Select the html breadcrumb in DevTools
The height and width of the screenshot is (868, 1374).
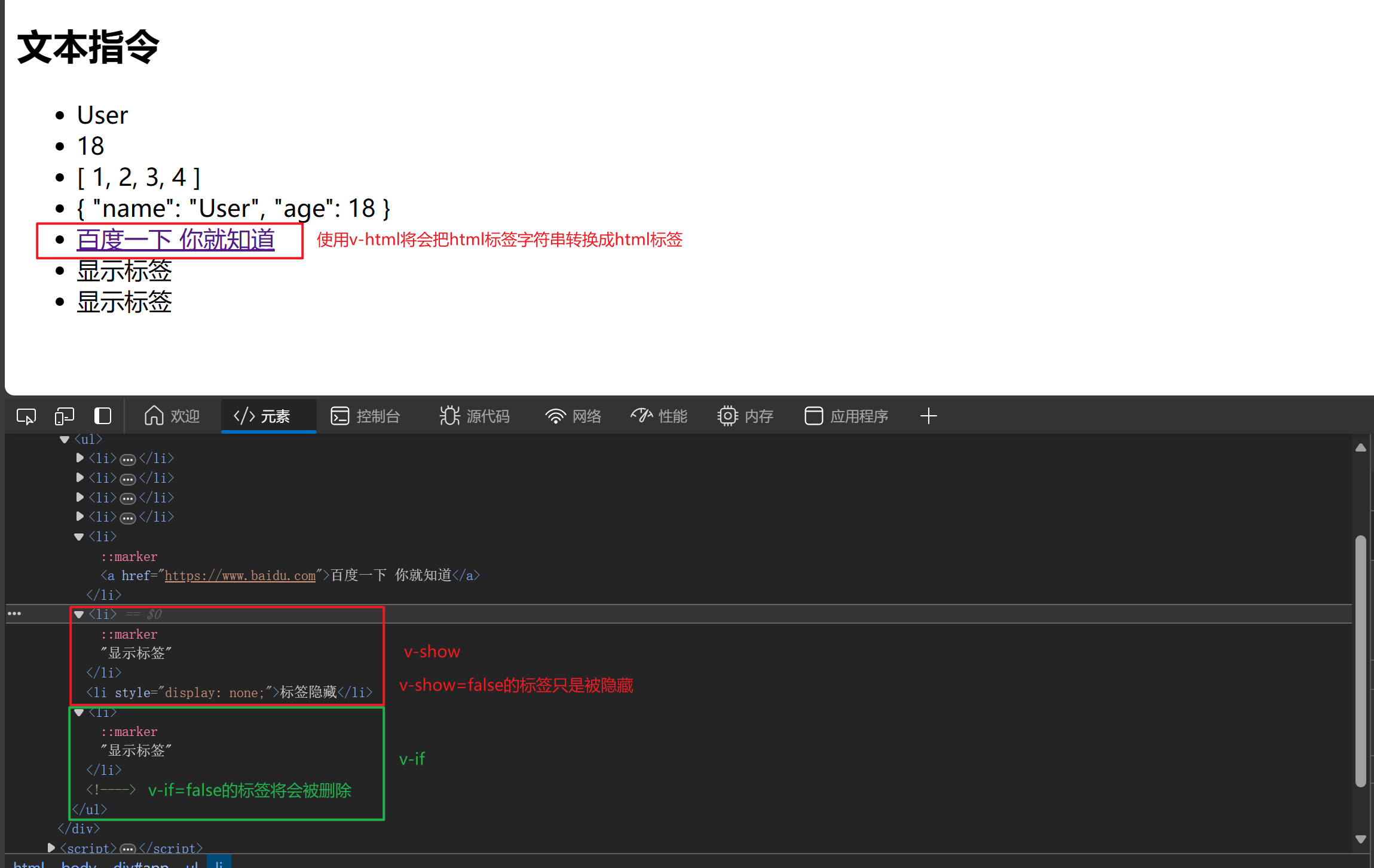tap(29, 864)
